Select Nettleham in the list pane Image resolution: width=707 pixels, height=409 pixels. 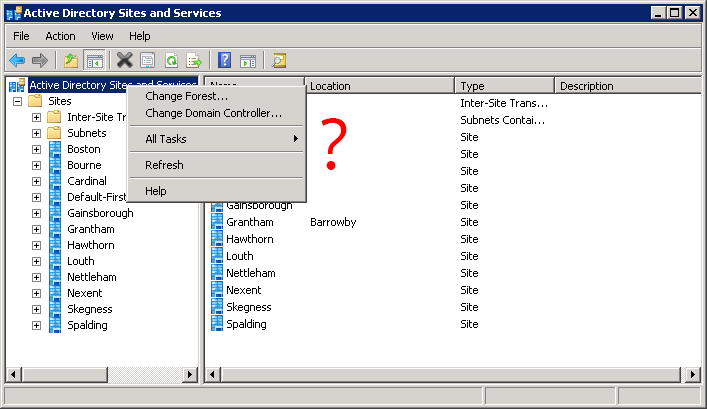pyautogui.click(x=251, y=273)
